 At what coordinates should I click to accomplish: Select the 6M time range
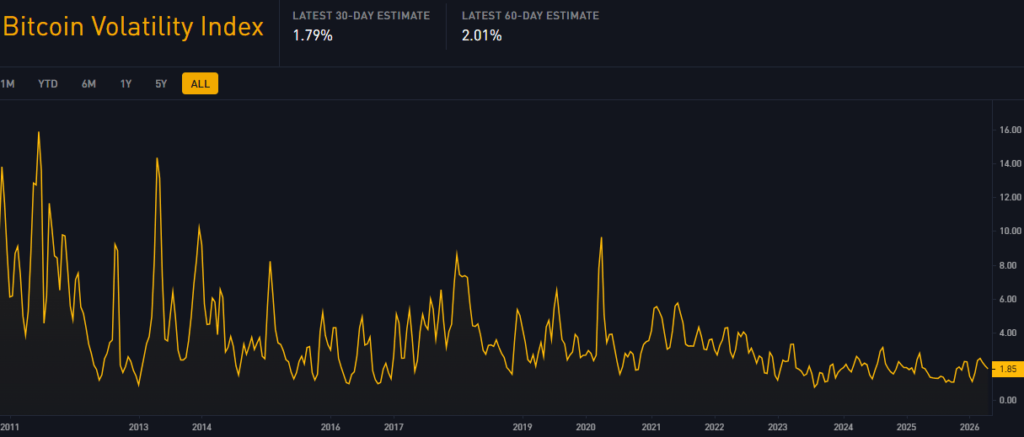click(89, 84)
